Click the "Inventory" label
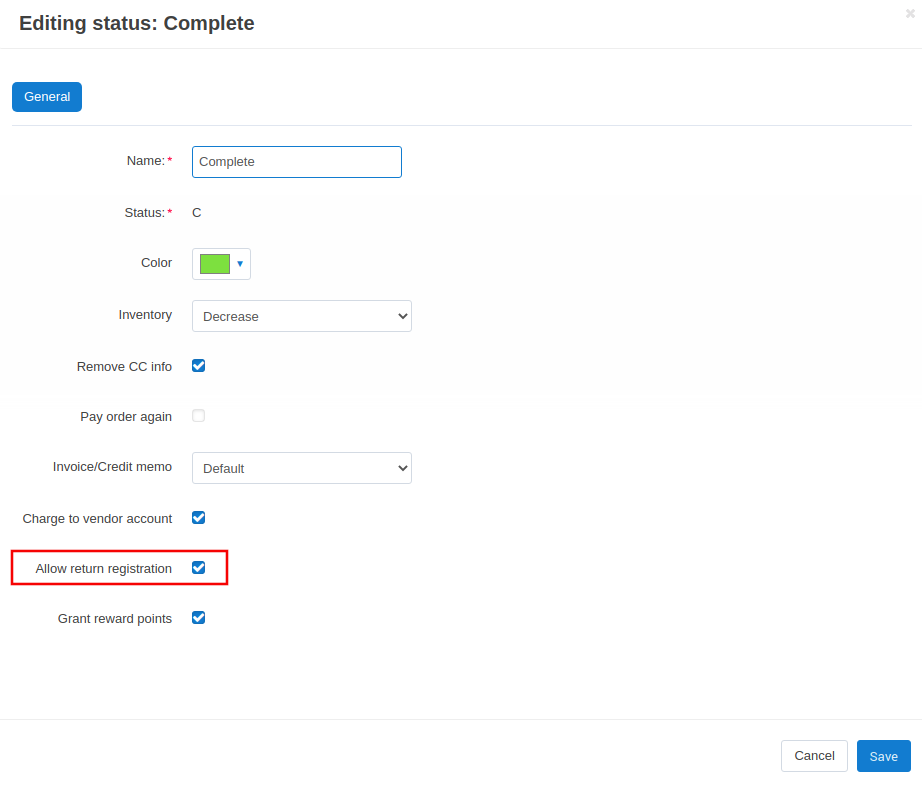Image resolution: width=922 pixels, height=789 pixels. [x=145, y=315]
